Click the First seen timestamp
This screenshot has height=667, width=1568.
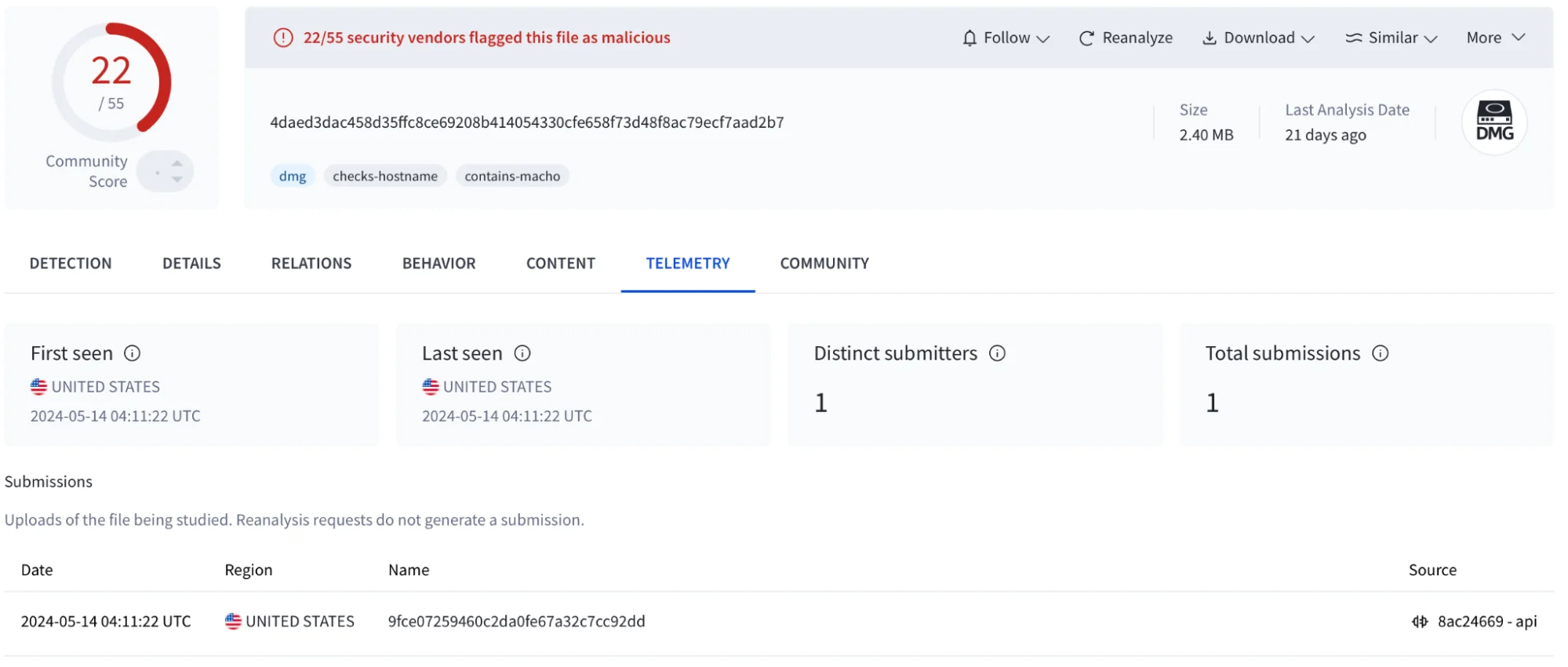pos(115,416)
